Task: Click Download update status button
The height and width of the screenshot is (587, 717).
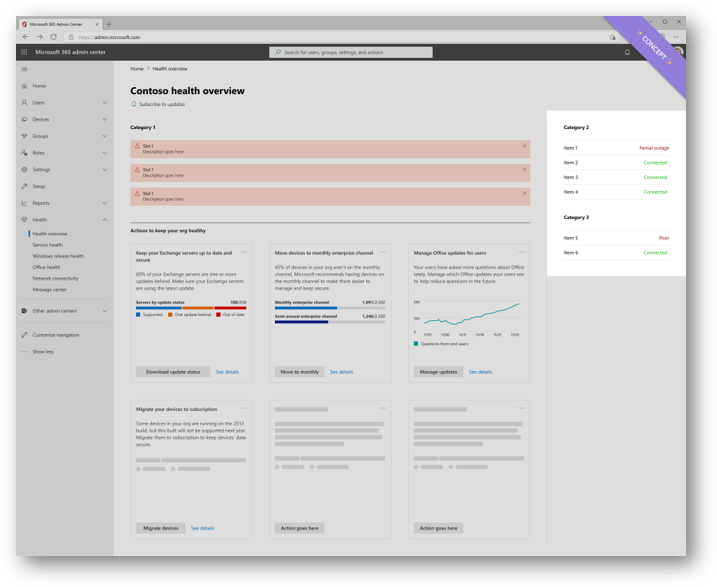Action: point(173,372)
